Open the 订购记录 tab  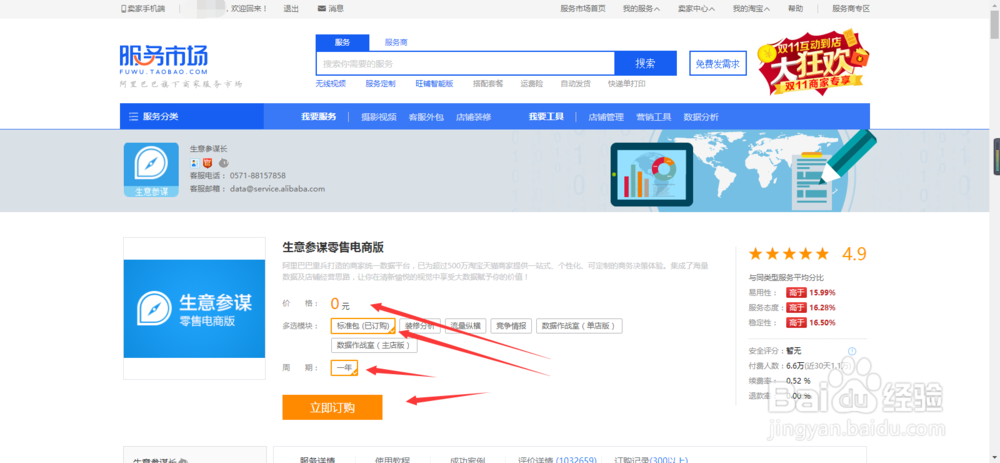pyautogui.click(x=651, y=459)
